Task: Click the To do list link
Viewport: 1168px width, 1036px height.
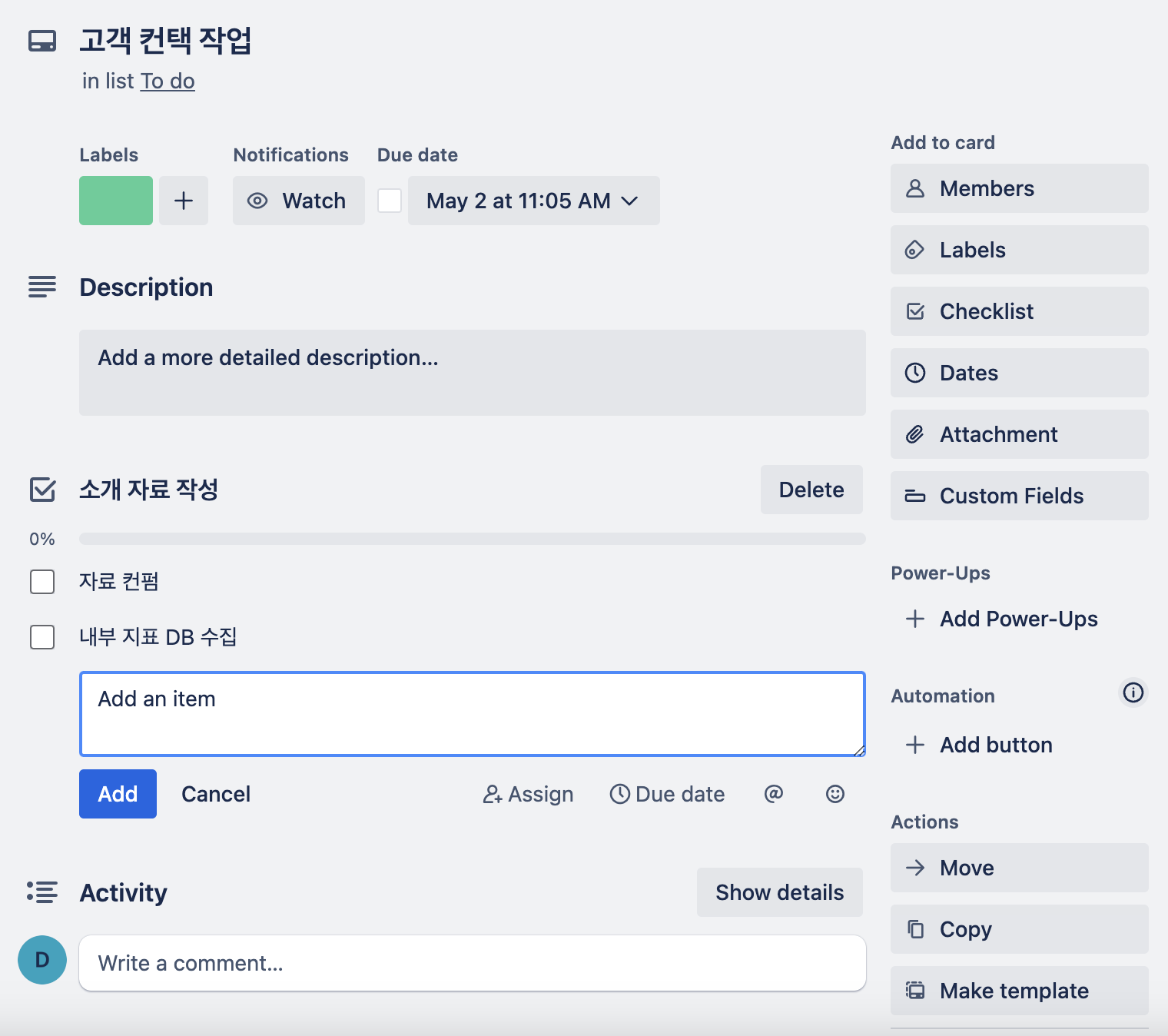Action: [168, 81]
